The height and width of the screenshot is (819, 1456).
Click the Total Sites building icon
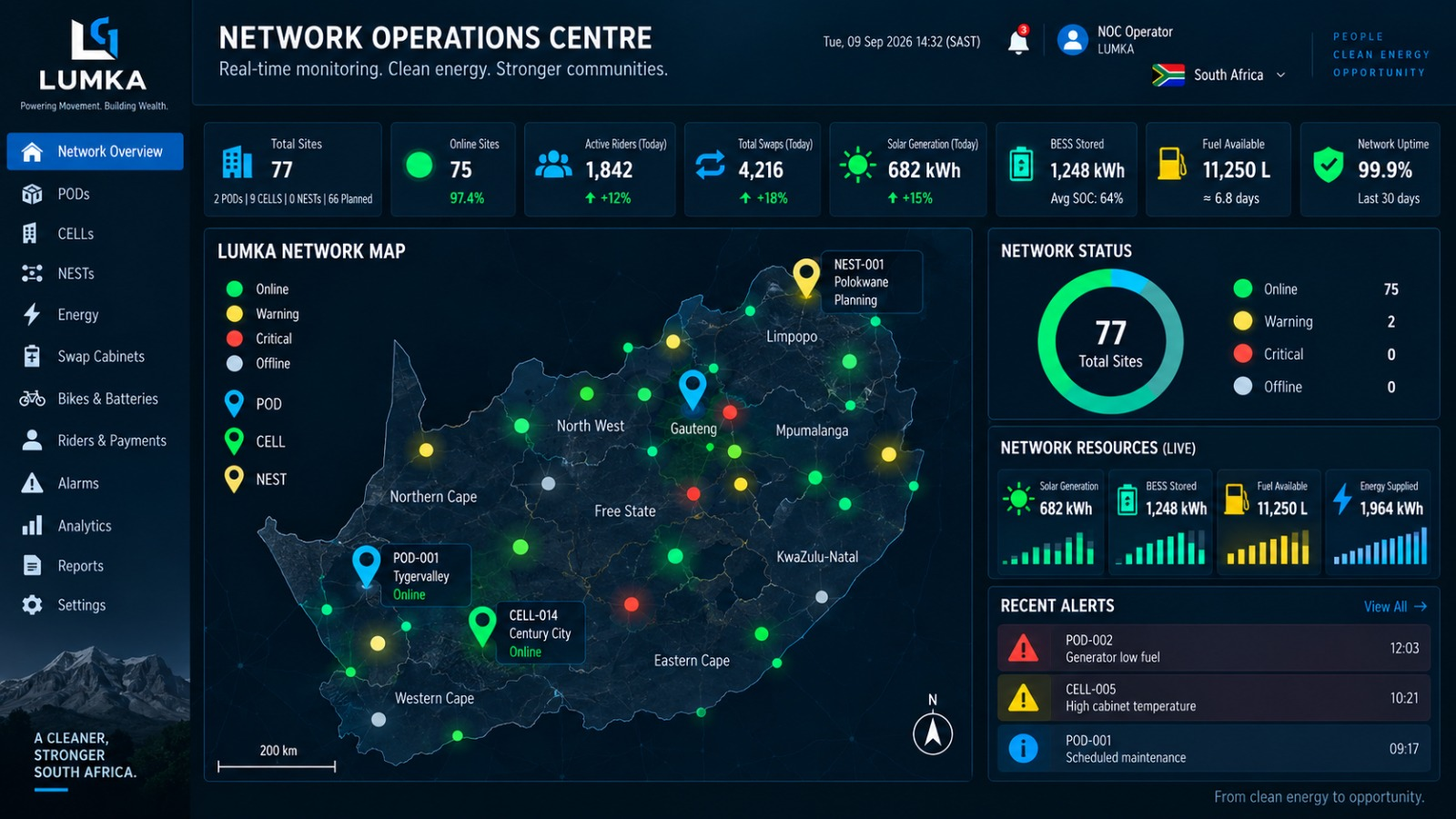237,162
